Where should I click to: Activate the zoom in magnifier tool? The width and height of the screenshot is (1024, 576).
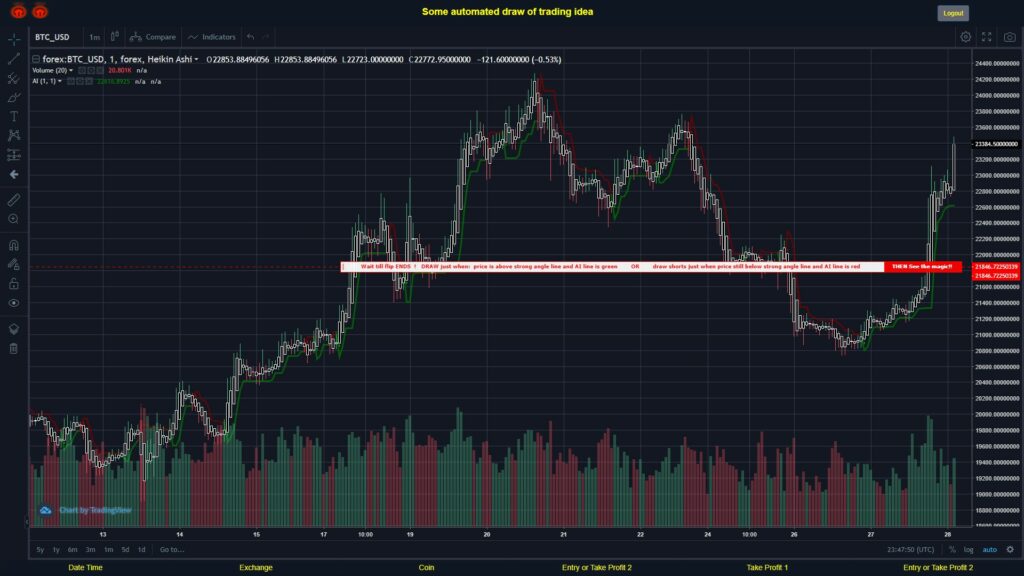tap(14, 219)
